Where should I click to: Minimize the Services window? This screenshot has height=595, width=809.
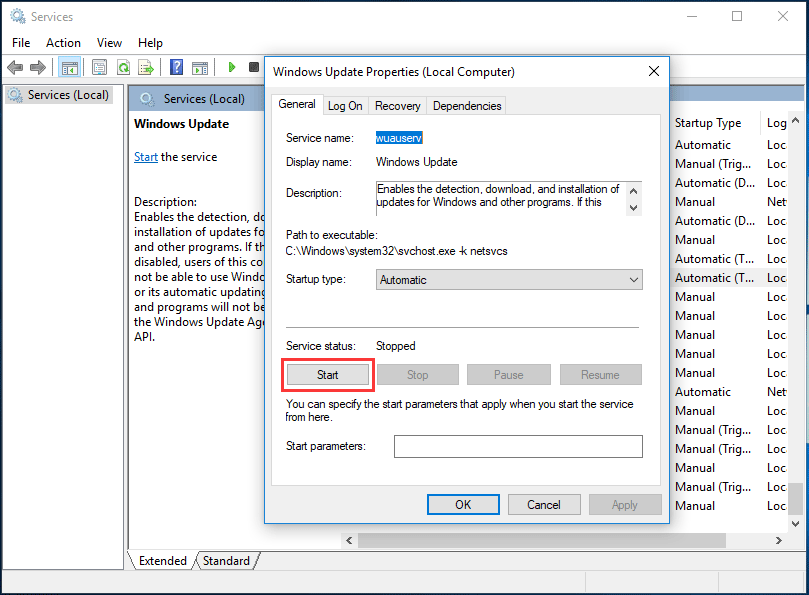692,17
